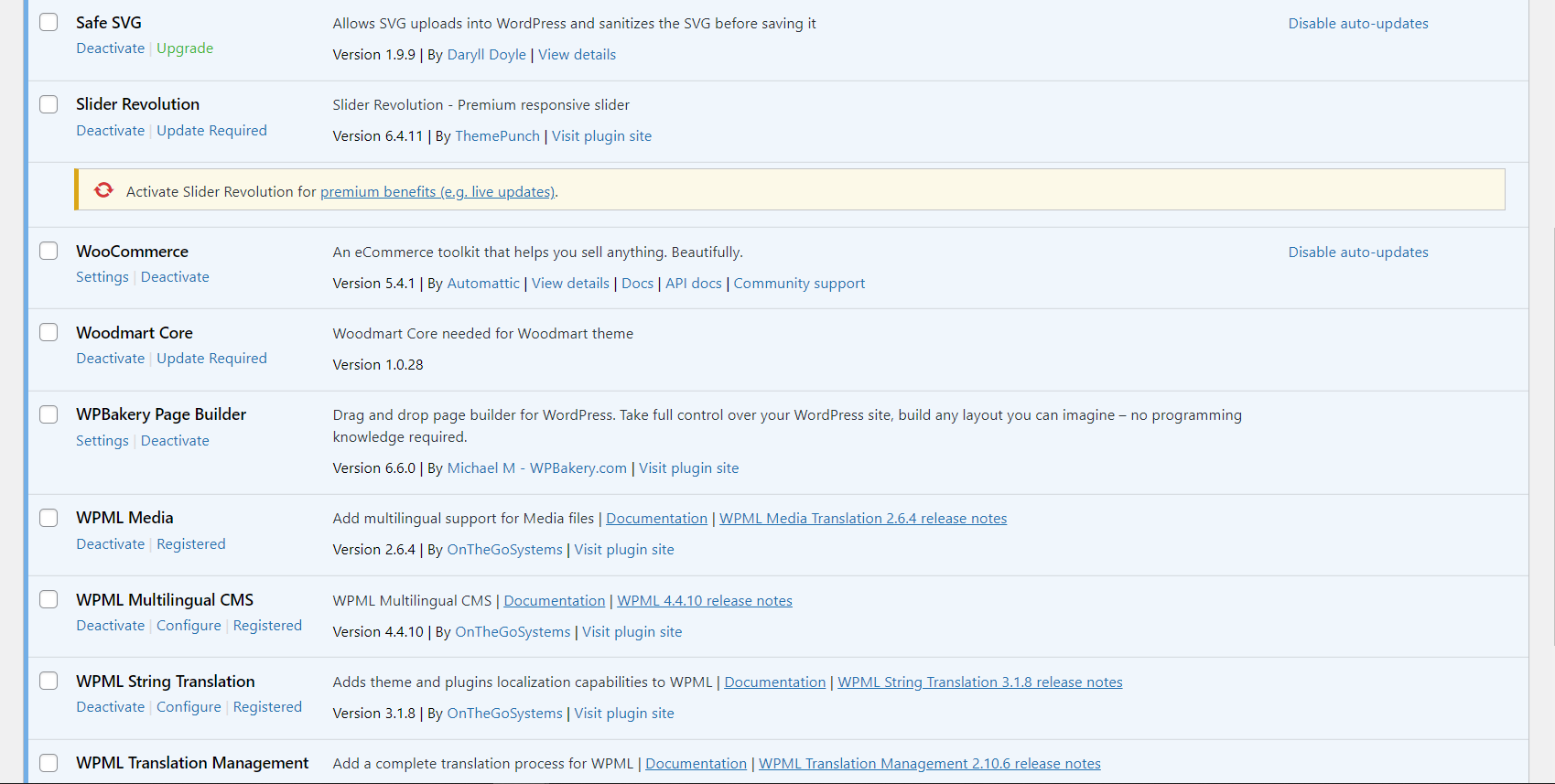1555x784 pixels.
Task: Open WPML Translation Management Documentation link
Action: 696,764
